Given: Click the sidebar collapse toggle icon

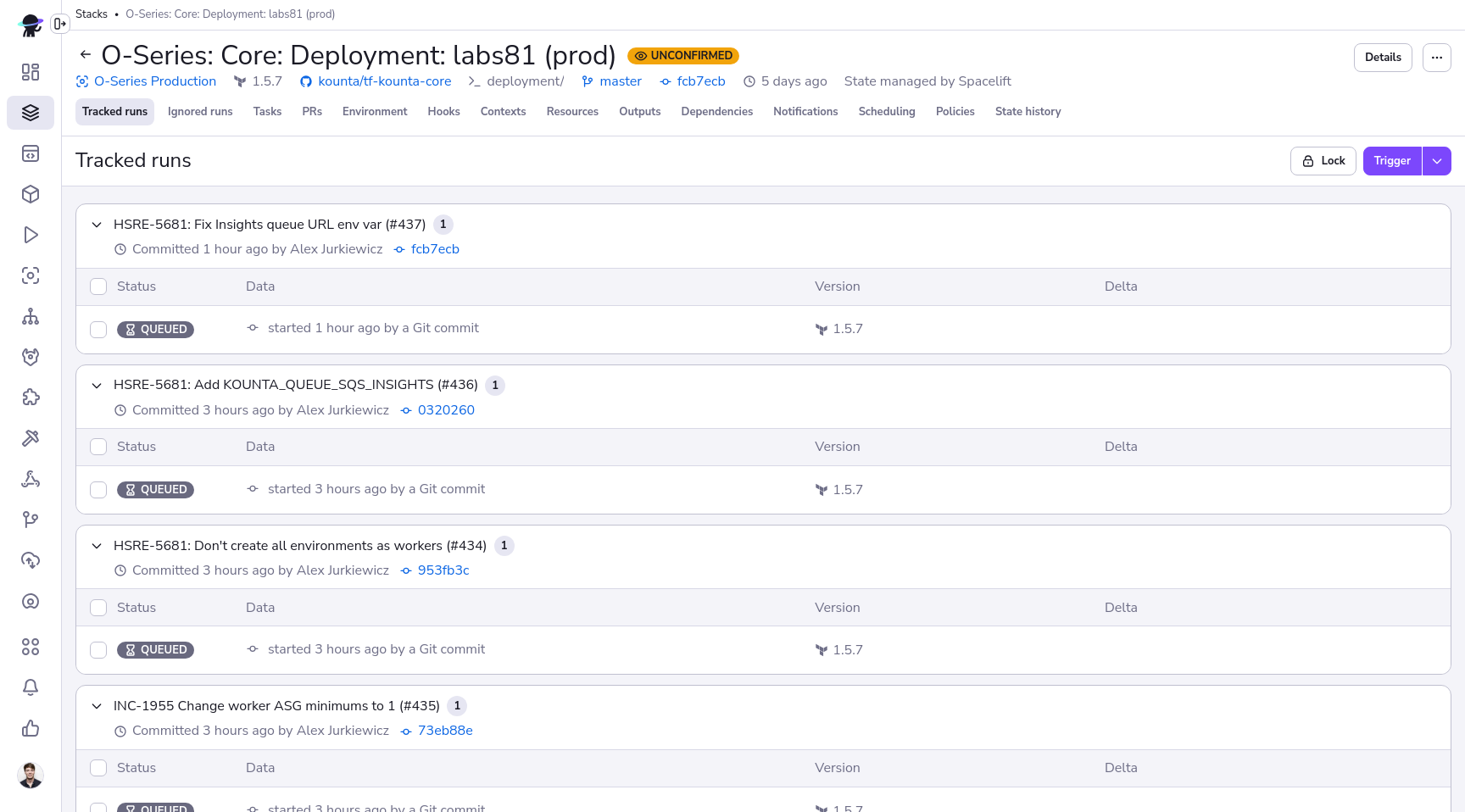Looking at the screenshot, I should click(59, 24).
